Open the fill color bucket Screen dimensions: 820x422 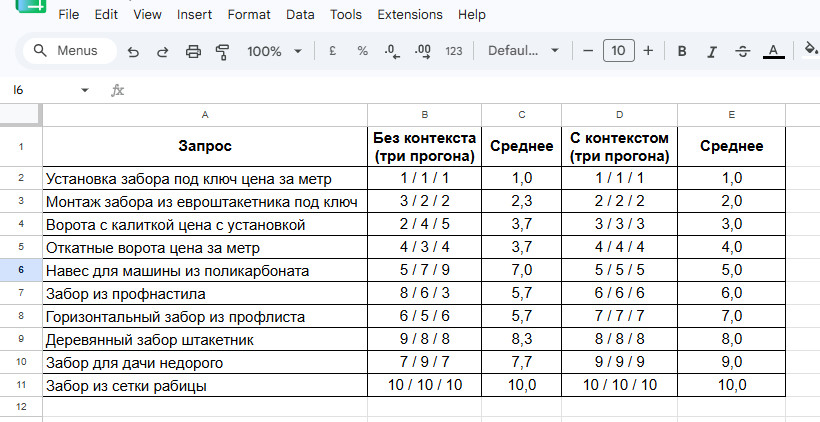tap(811, 51)
